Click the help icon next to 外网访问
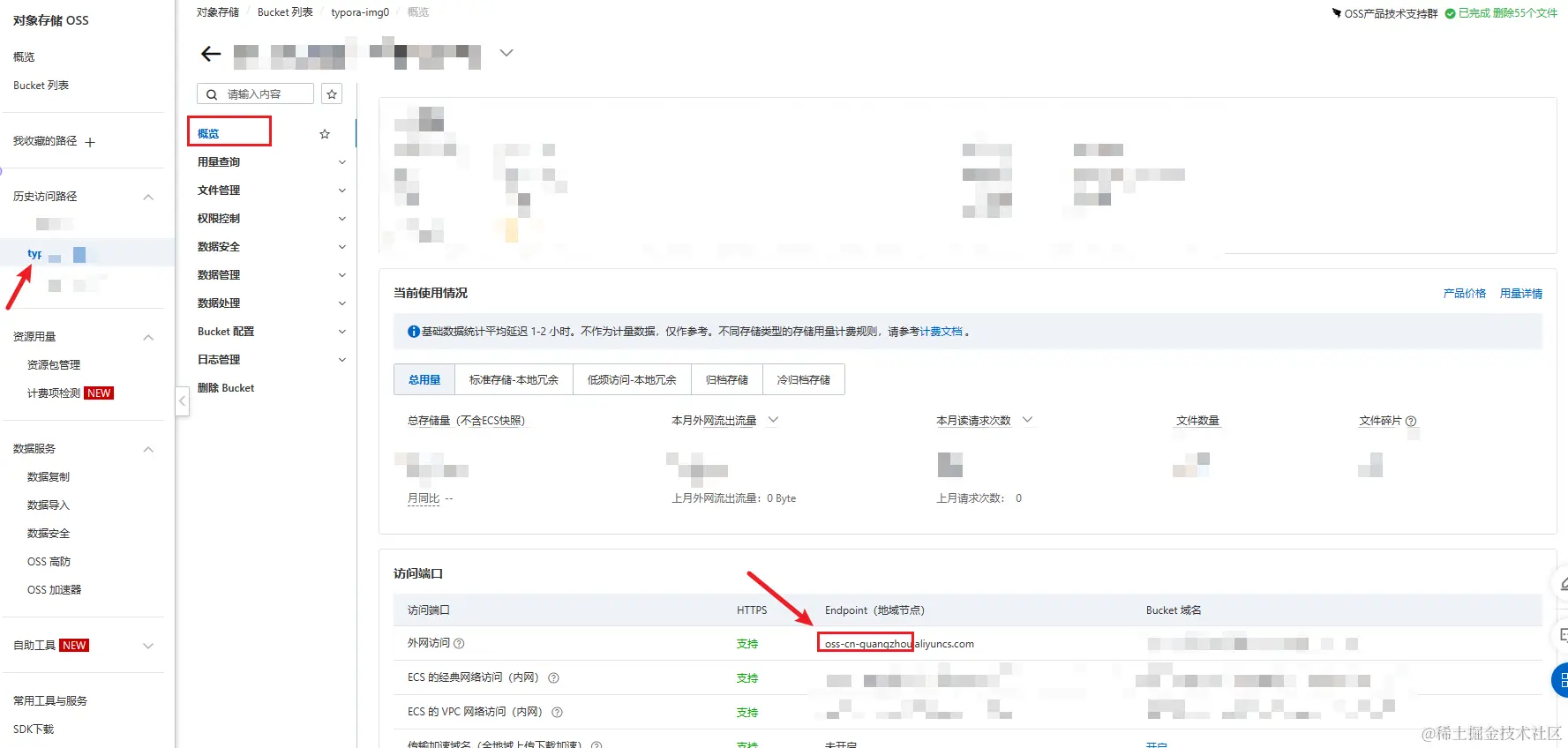This screenshot has width=1568, height=748. click(459, 644)
